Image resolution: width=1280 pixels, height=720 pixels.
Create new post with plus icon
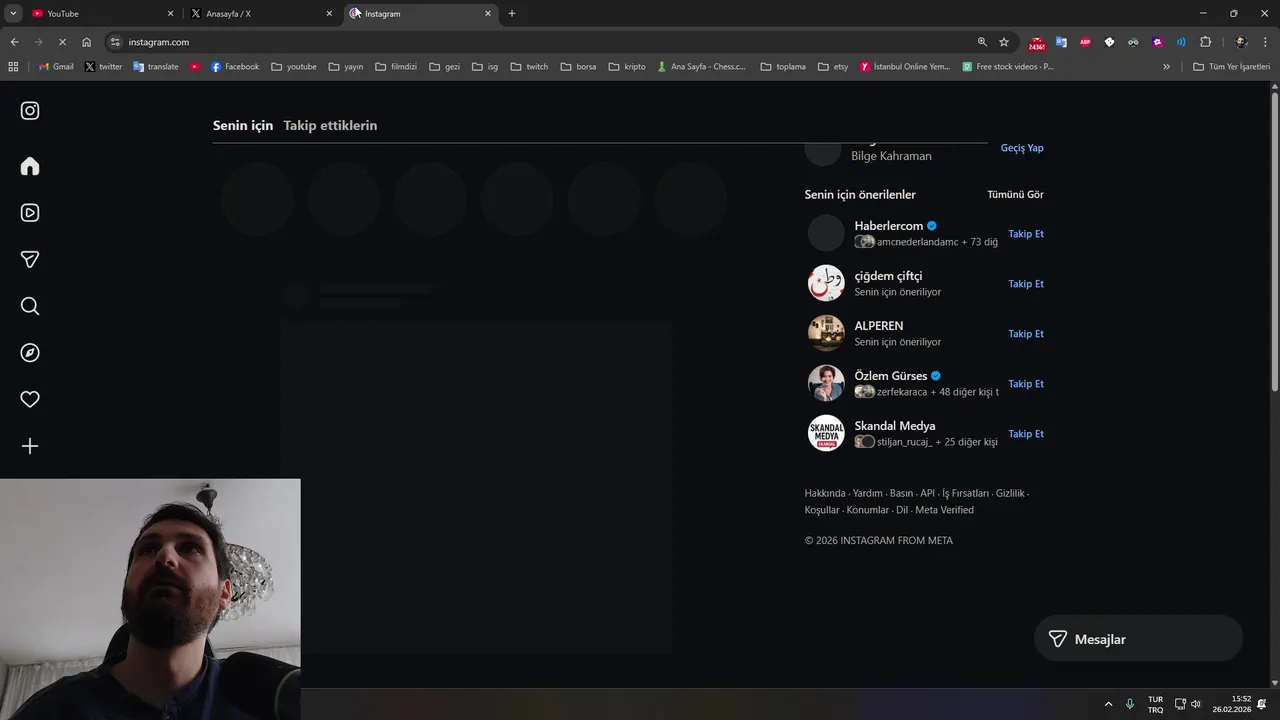pyautogui.click(x=30, y=446)
